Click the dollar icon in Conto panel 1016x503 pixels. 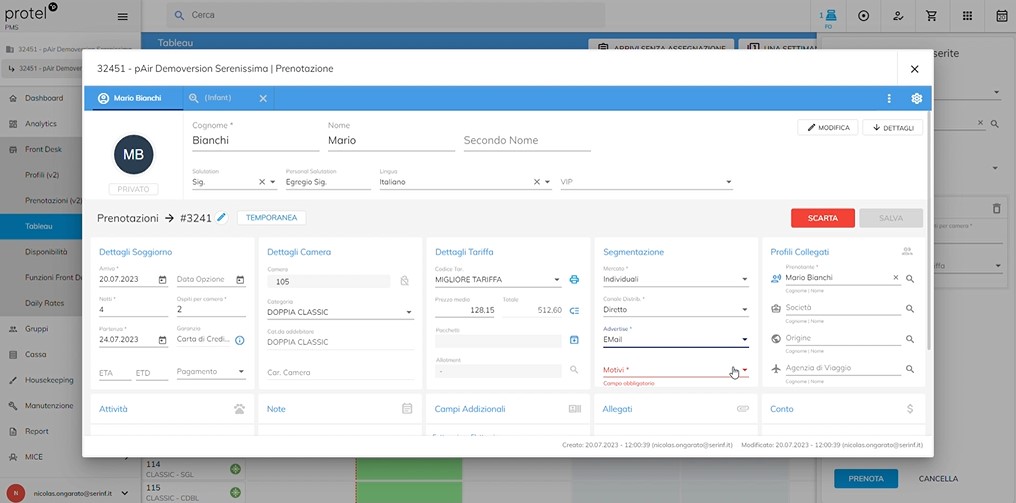[910, 409]
